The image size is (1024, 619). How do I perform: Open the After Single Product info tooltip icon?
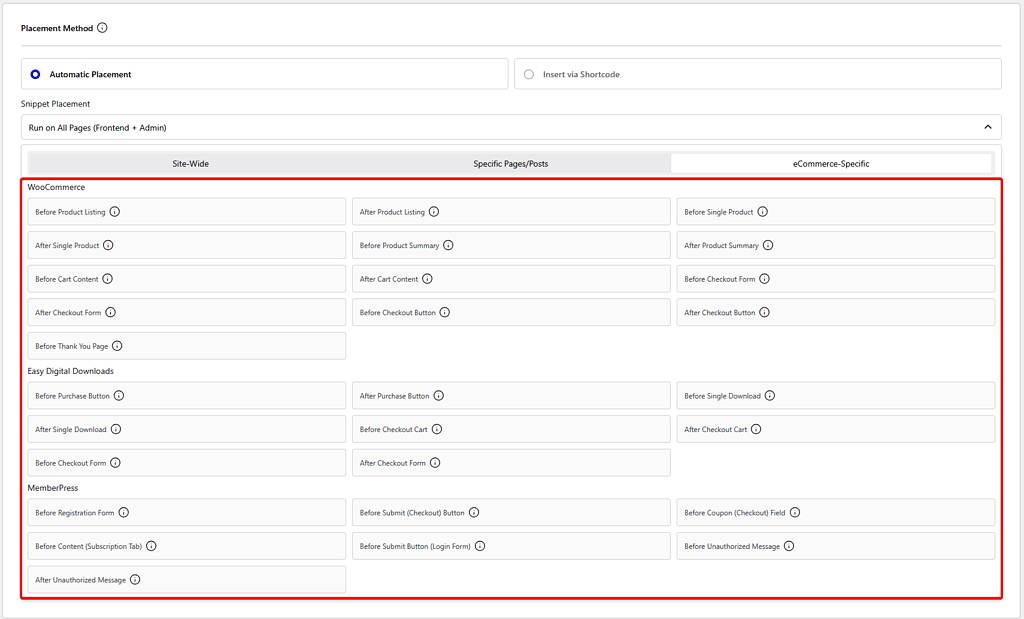pyautogui.click(x=107, y=245)
